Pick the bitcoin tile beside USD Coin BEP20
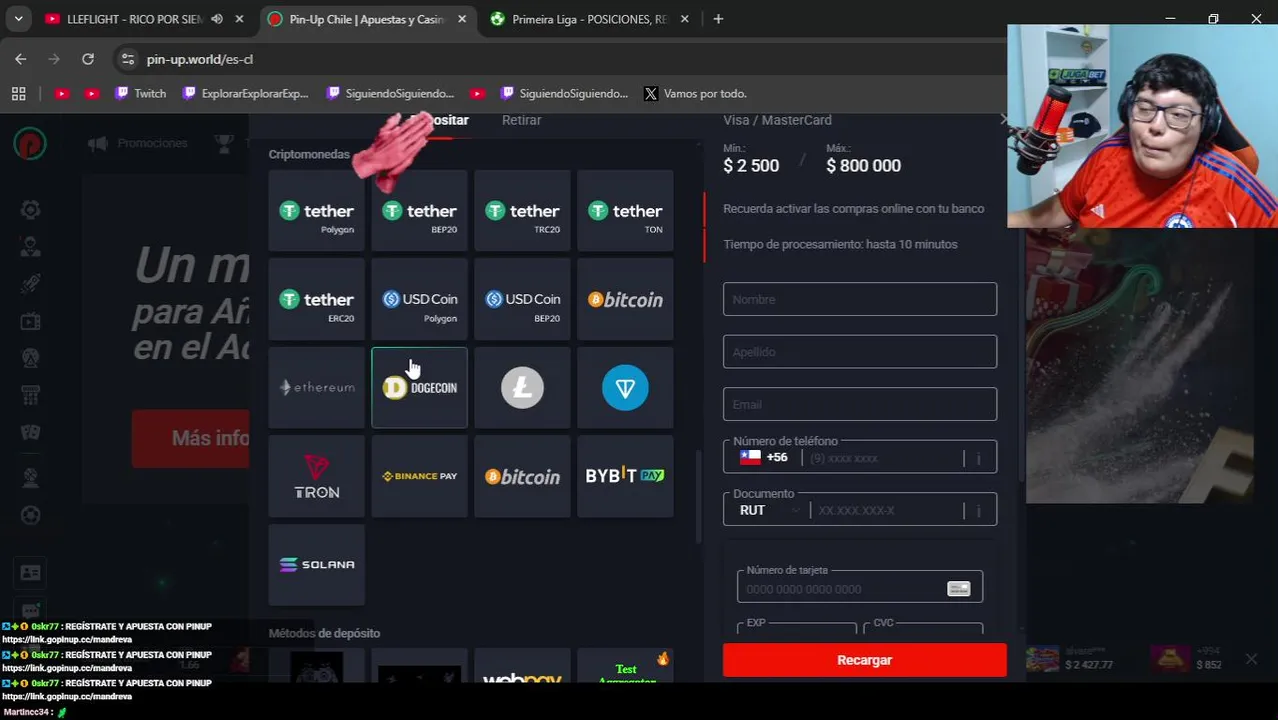This screenshot has width=1278, height=720. 625,300
